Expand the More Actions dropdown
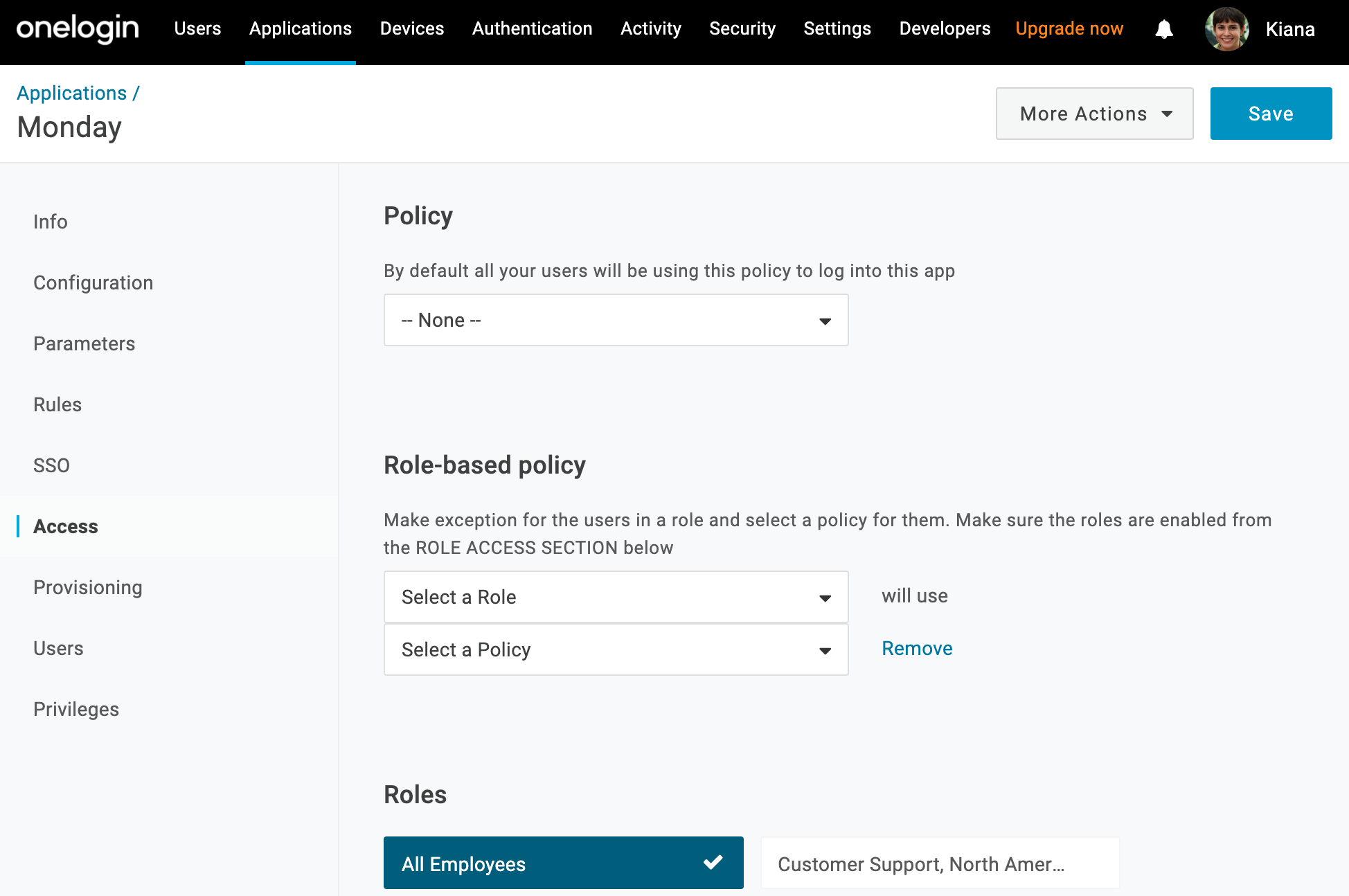The width and height of the screenshot is (1349, 896). 1095,114
